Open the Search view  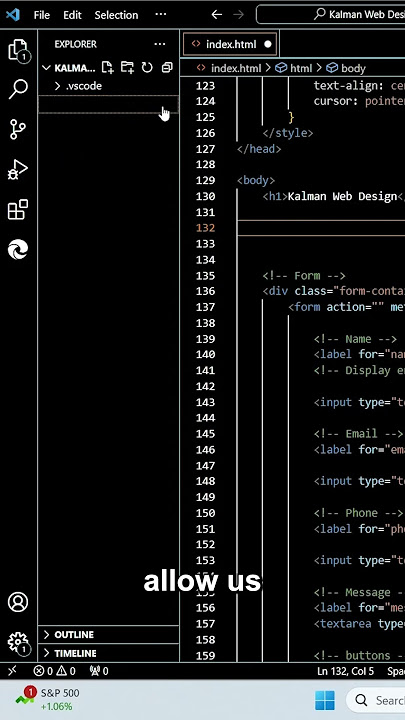(x=18, y=89)
